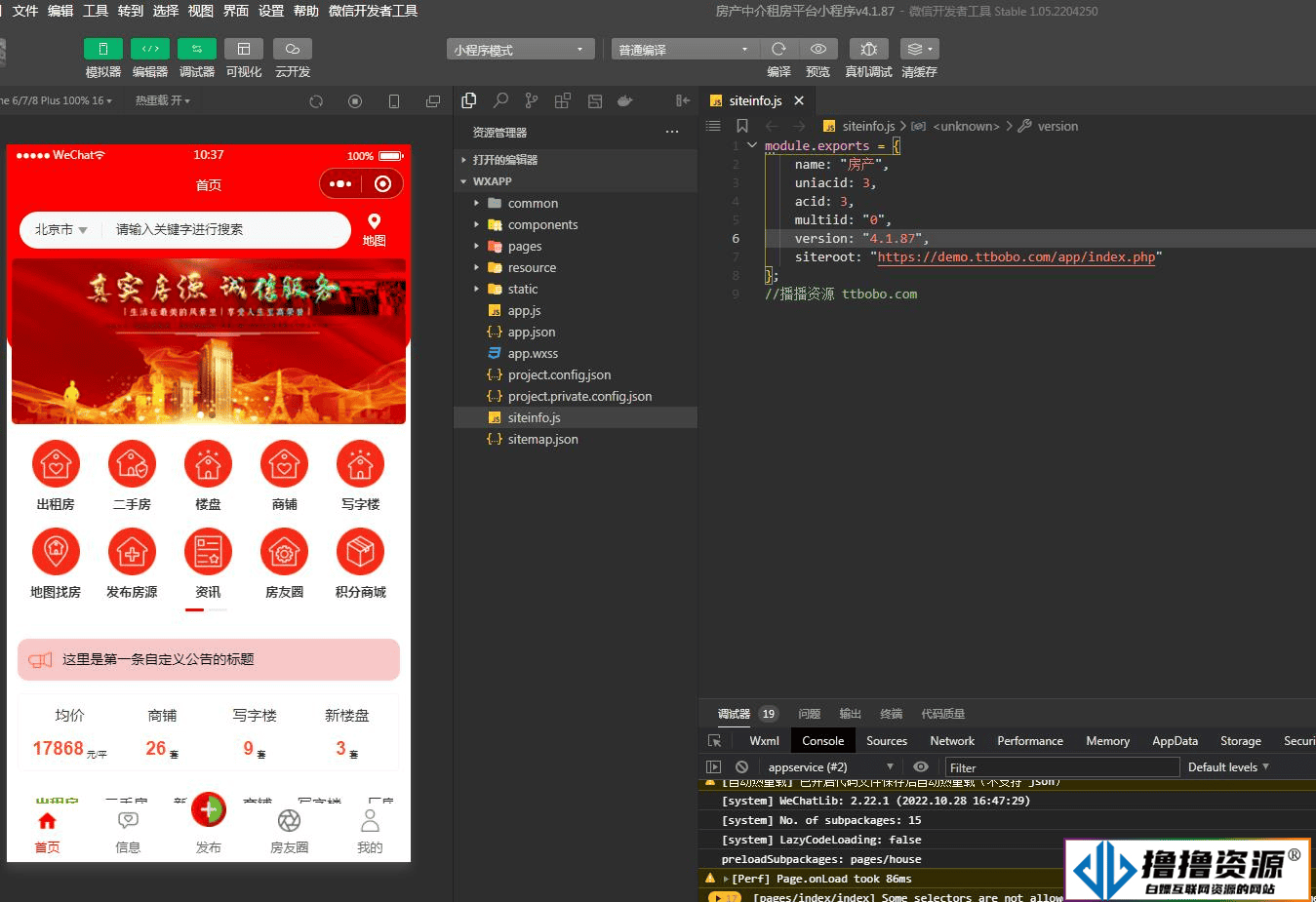Open the 文件 menu
The height and width of the screenshot is (902, 1316).
click(x=24, y=11)
